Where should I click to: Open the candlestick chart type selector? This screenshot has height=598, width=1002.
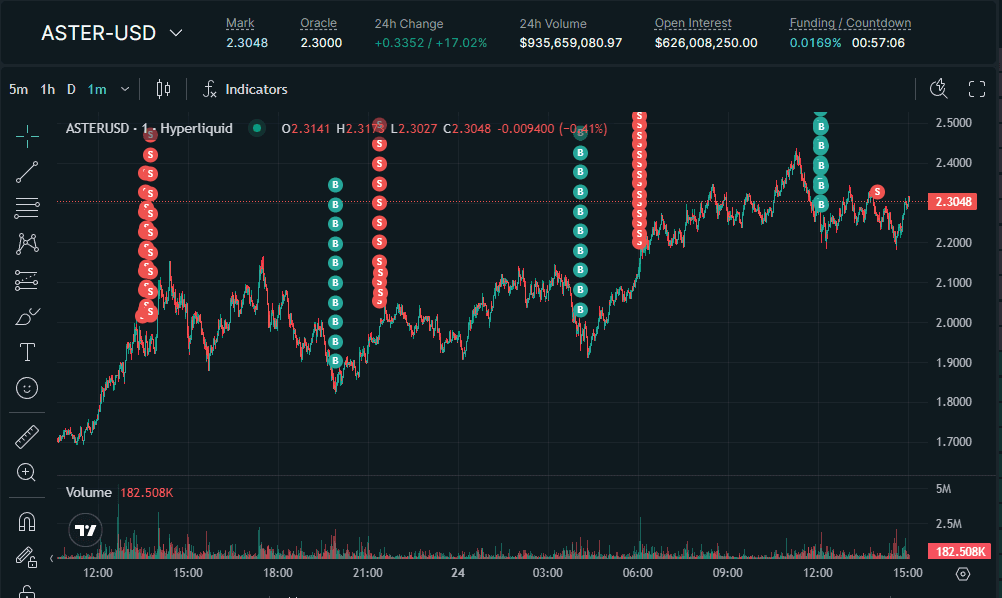[x=164, y=89]
